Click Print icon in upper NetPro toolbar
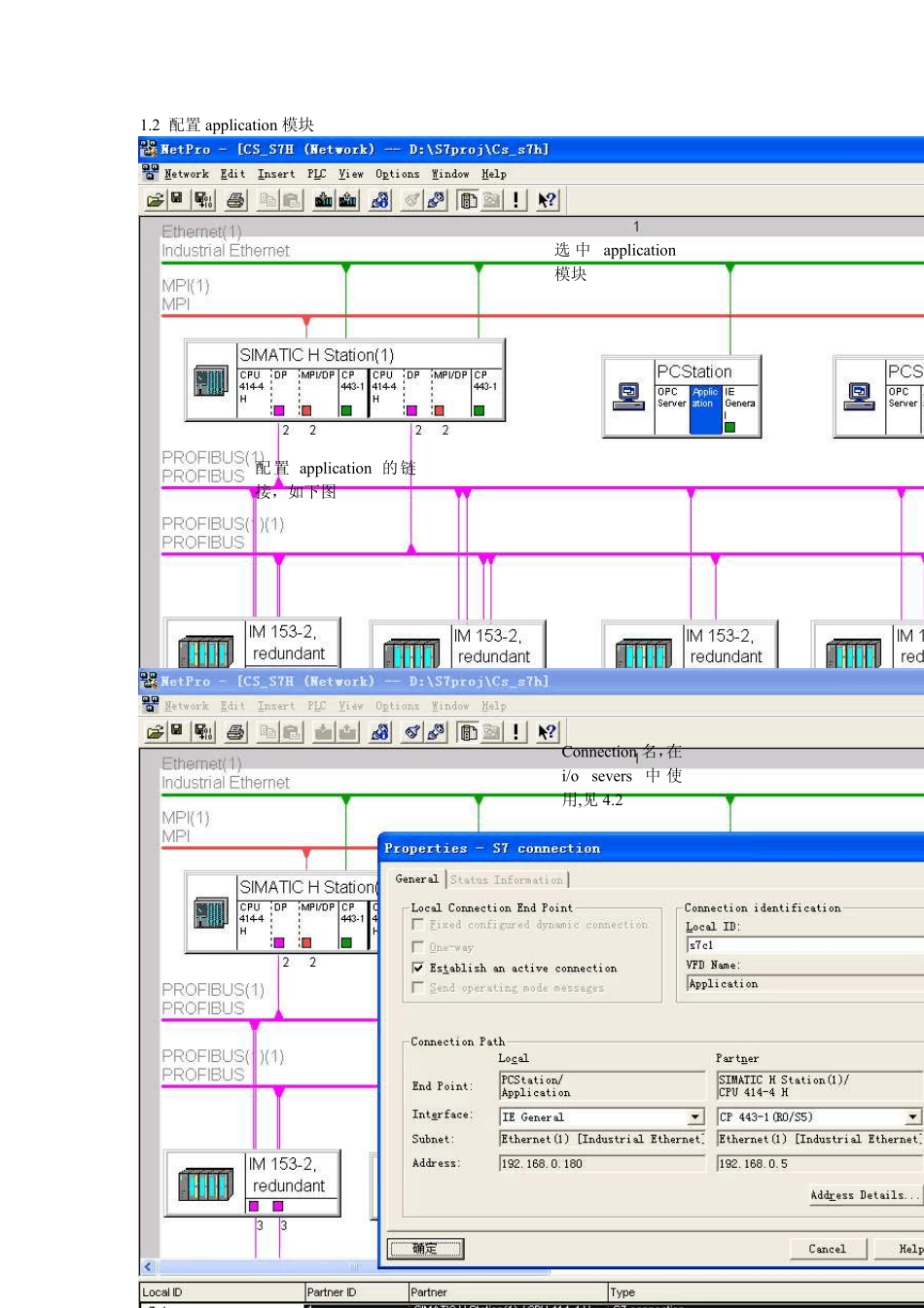924x1308 pixels. click(235, 200)
